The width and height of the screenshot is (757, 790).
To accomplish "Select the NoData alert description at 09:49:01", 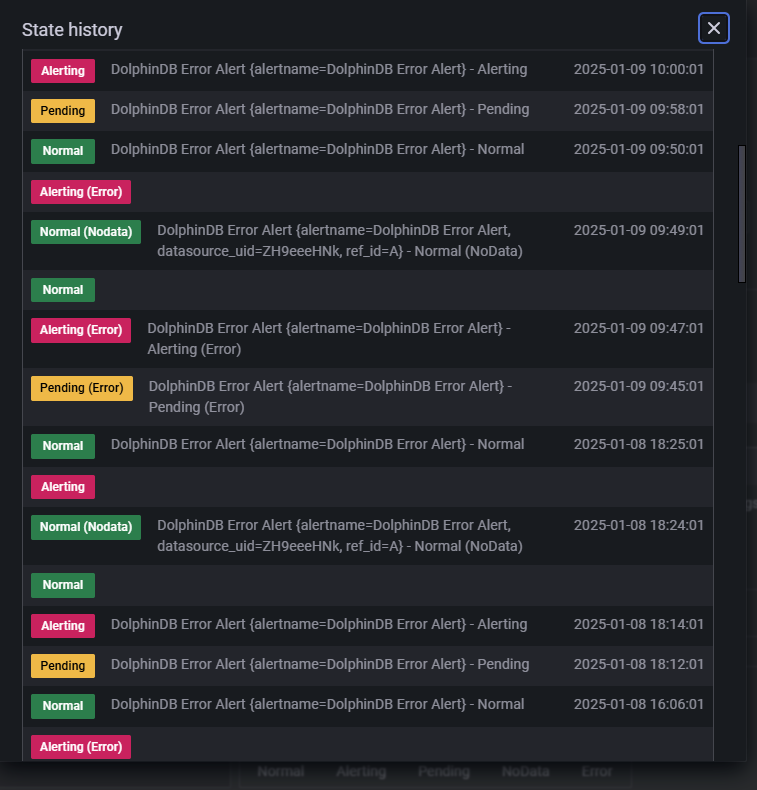I will (340, 238).
